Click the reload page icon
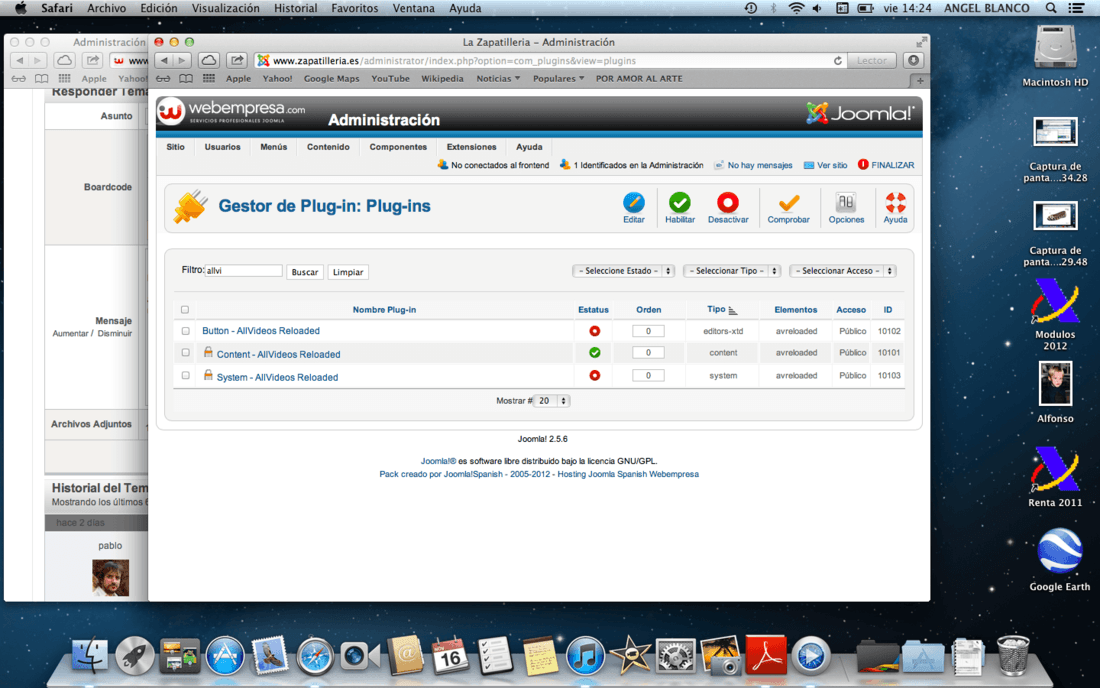 (837, 61)
